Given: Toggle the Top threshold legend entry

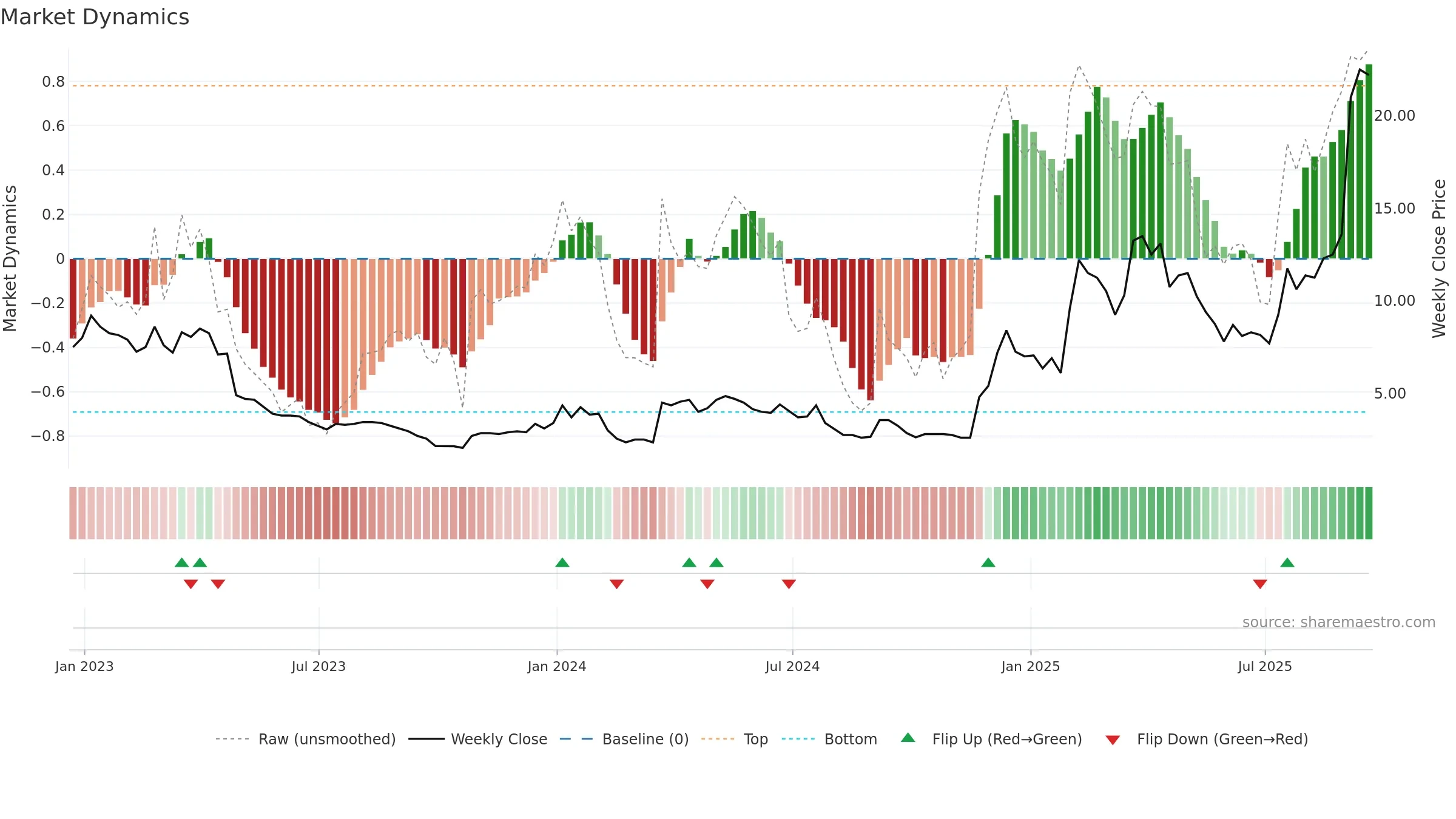Looking at the screenshot, I should [x=756, y=739].
